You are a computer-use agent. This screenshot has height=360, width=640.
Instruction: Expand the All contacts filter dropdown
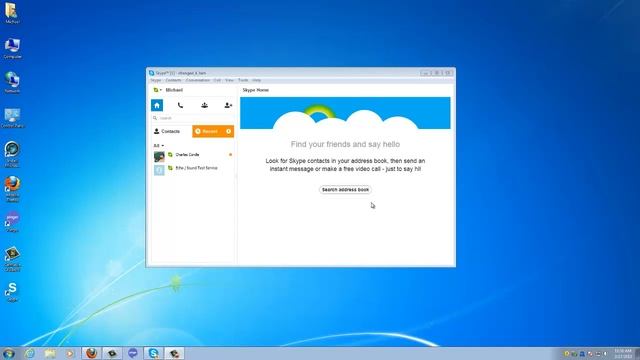[x=158, y=145]
